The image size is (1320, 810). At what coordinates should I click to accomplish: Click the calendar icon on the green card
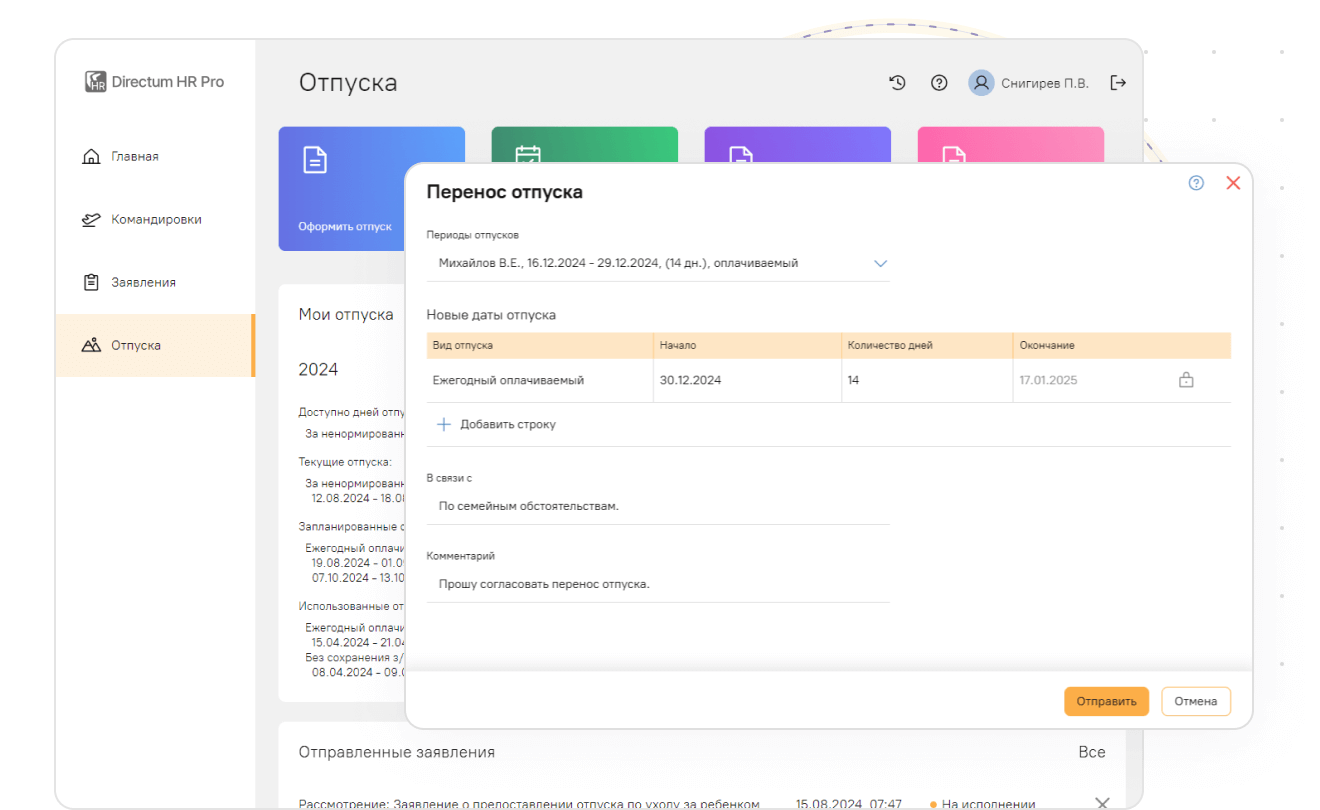tap(528, 154)
